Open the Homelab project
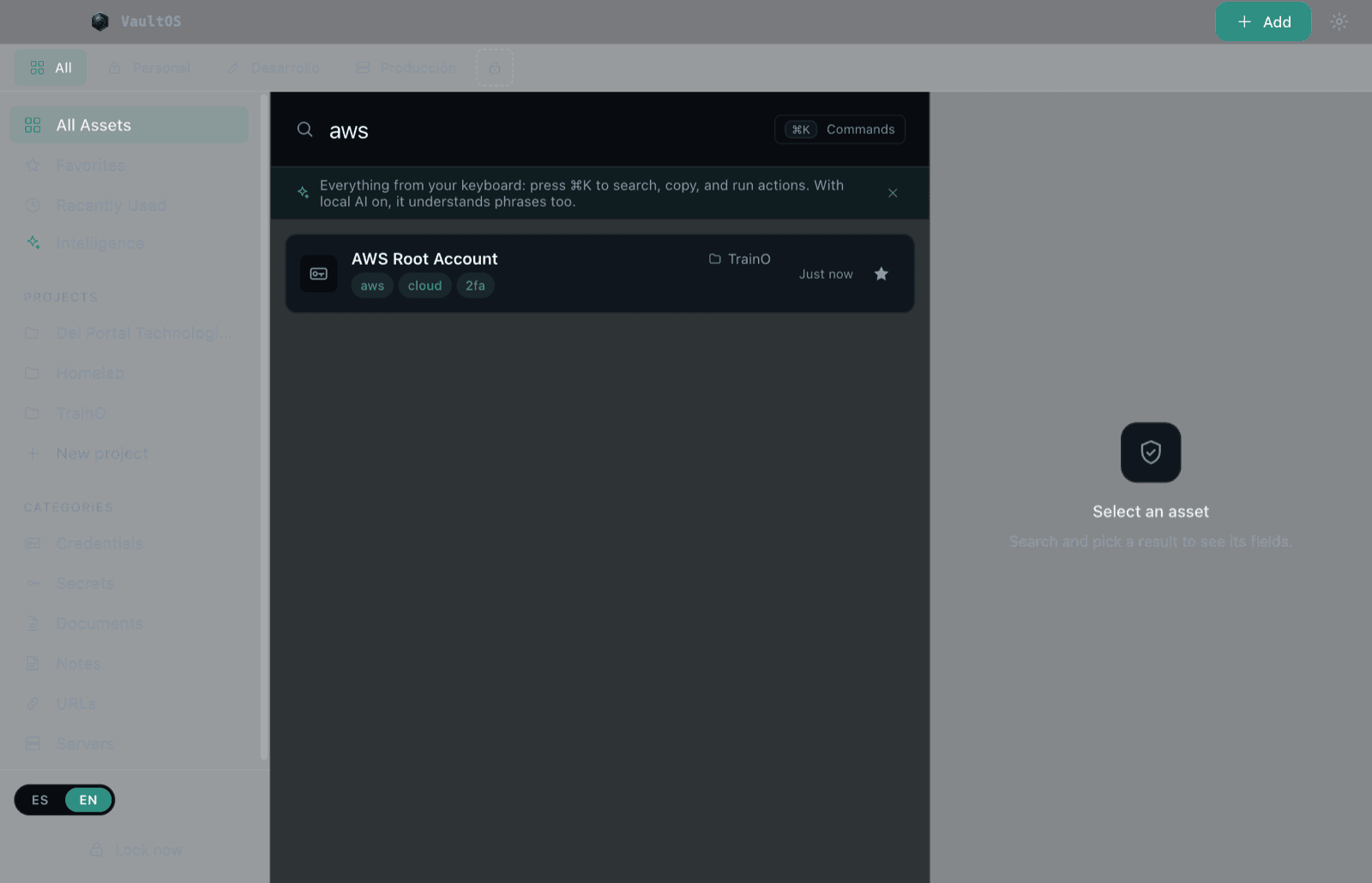Screen dimensions: 1372x883 coord(129,373)
